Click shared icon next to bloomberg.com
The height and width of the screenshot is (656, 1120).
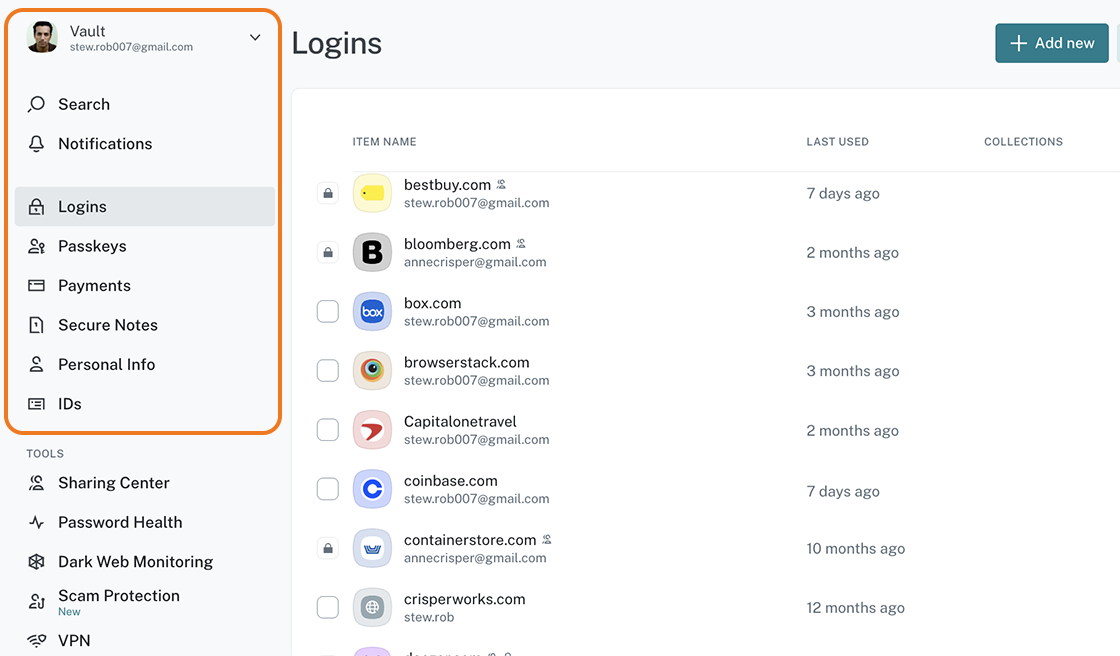521,244
